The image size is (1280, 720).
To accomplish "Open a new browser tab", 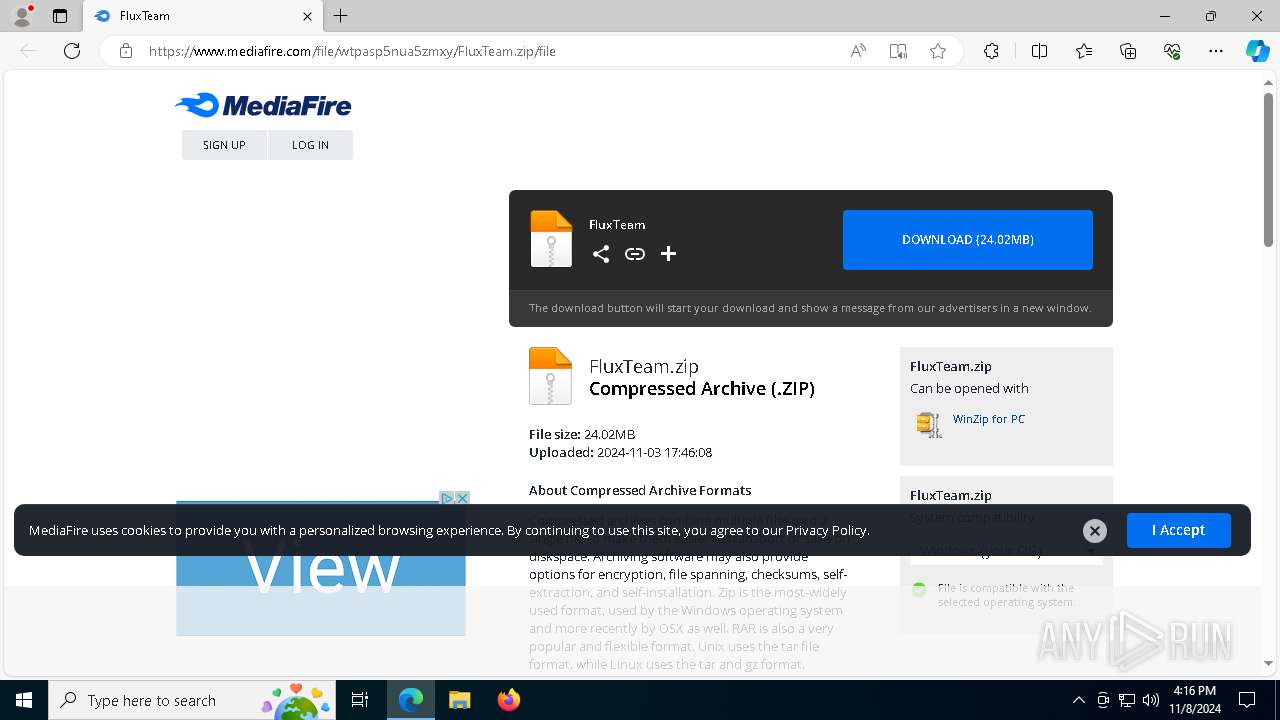I will coord(341,16).
